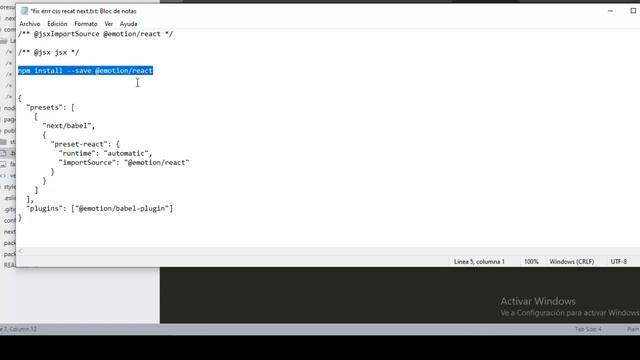
Task: Click 'Column 12' in background editor status bar
Action: (x=23, y=329)
